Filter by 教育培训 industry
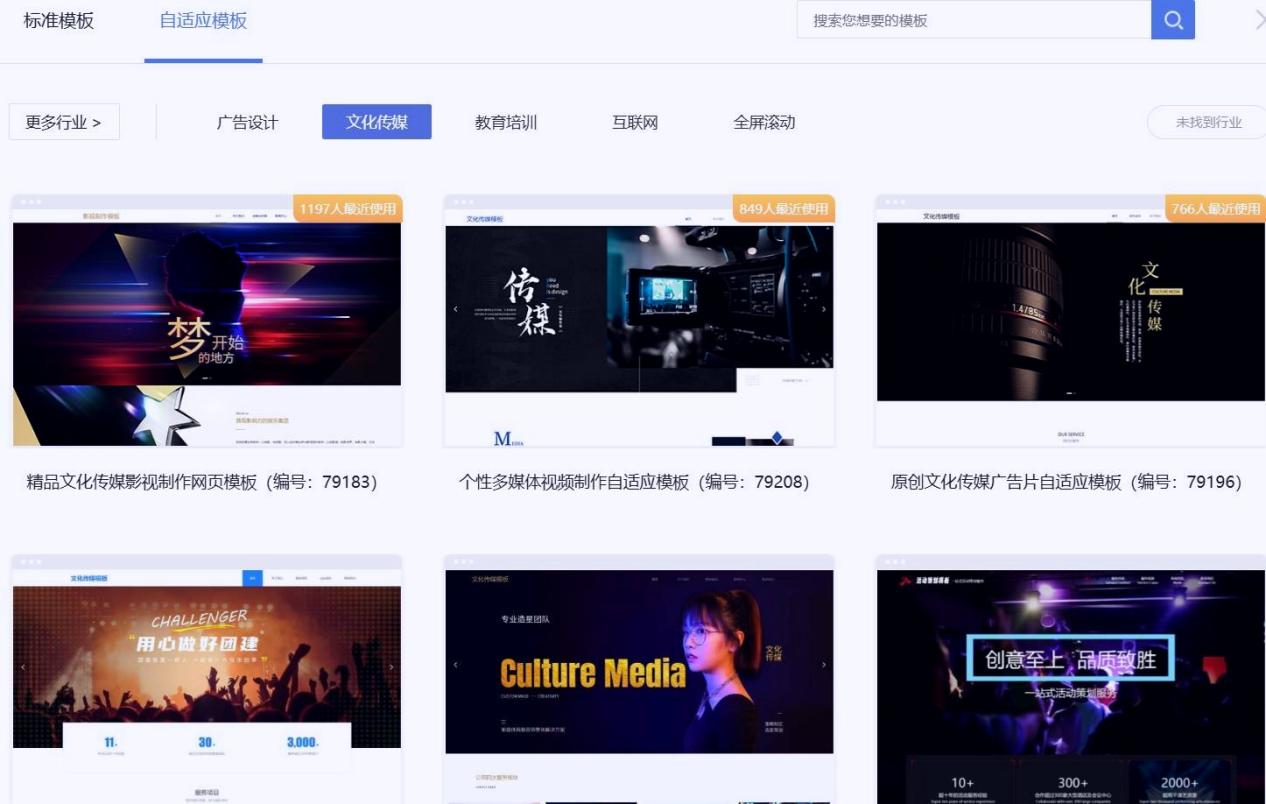The image size is (1266, 804). [506, 123]
